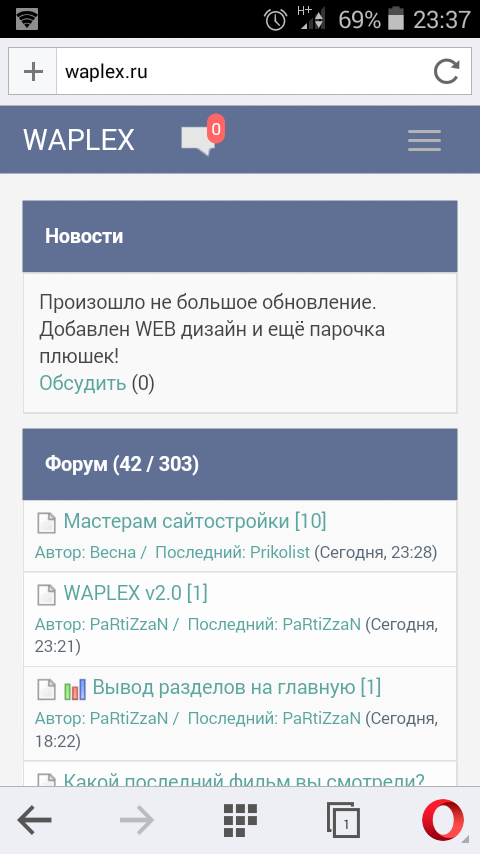Open the Opera menu logo
Image resolution: width=480 pixels, height=854 pixels.
444,820
